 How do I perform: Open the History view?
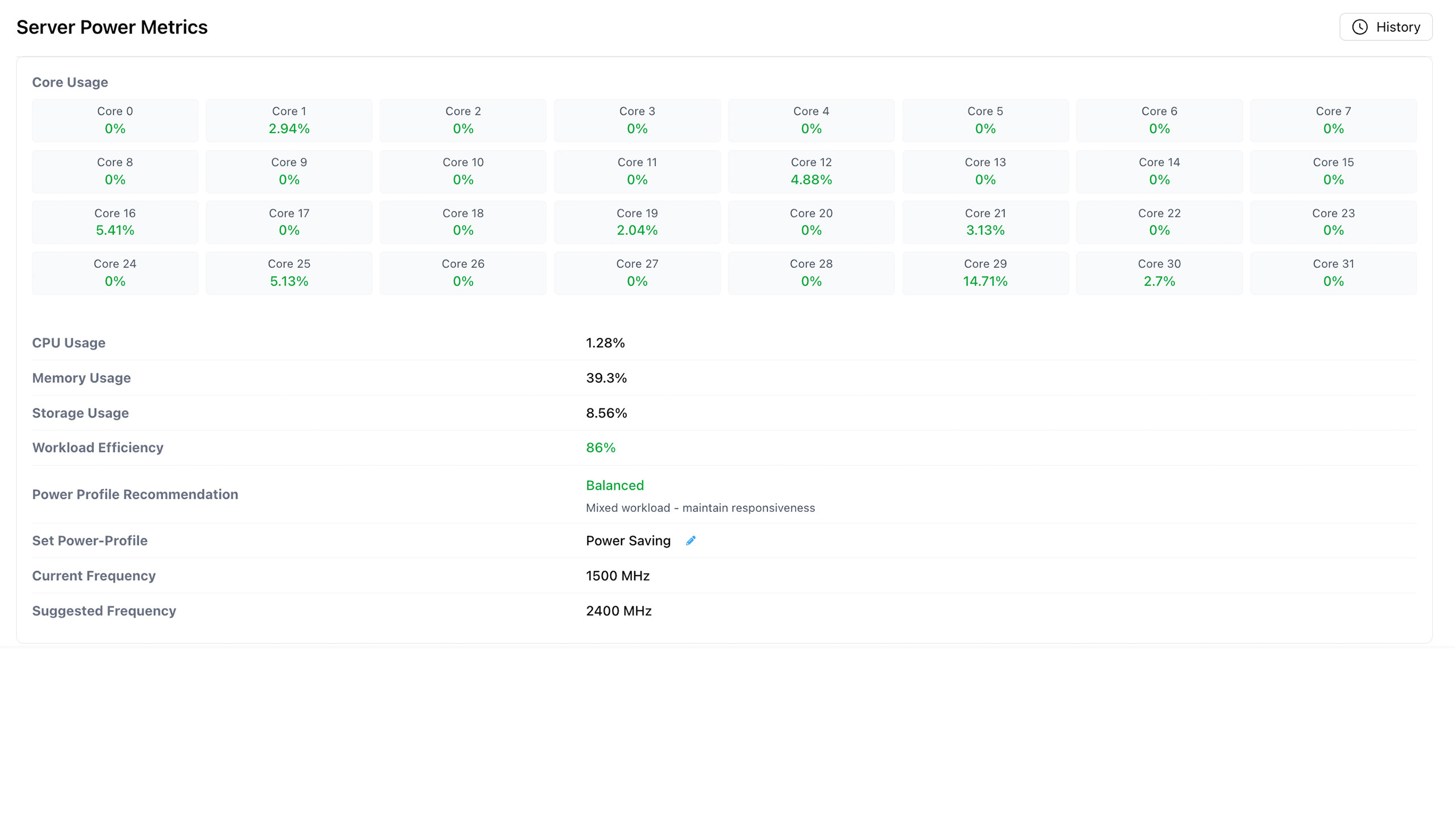1385,27
